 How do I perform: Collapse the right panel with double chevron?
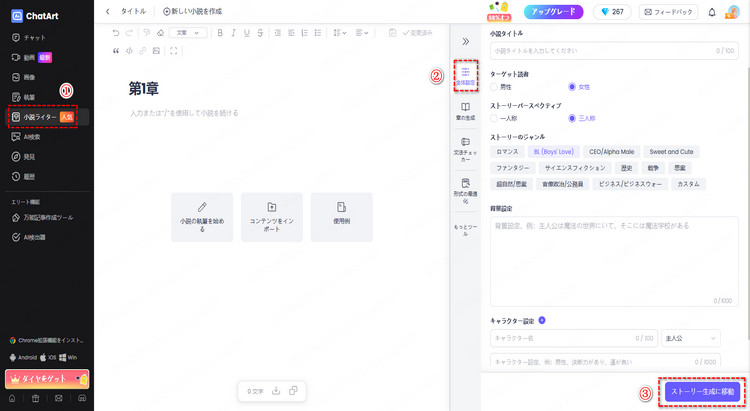pos(465,42)
